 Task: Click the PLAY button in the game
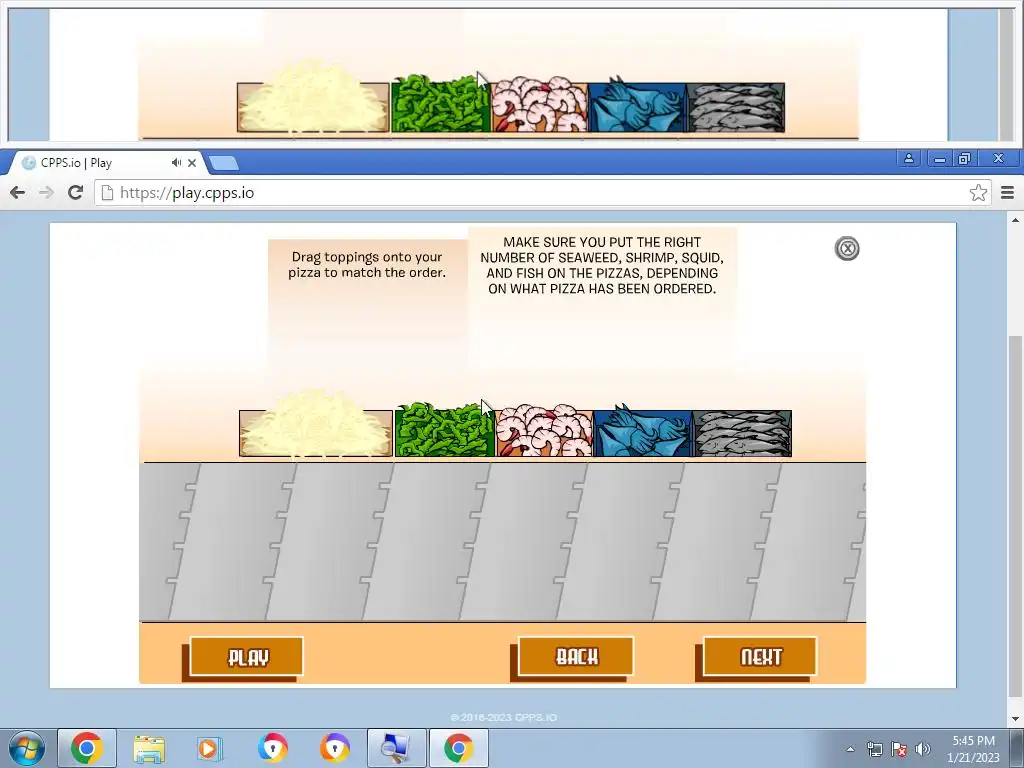pos(246,656)
